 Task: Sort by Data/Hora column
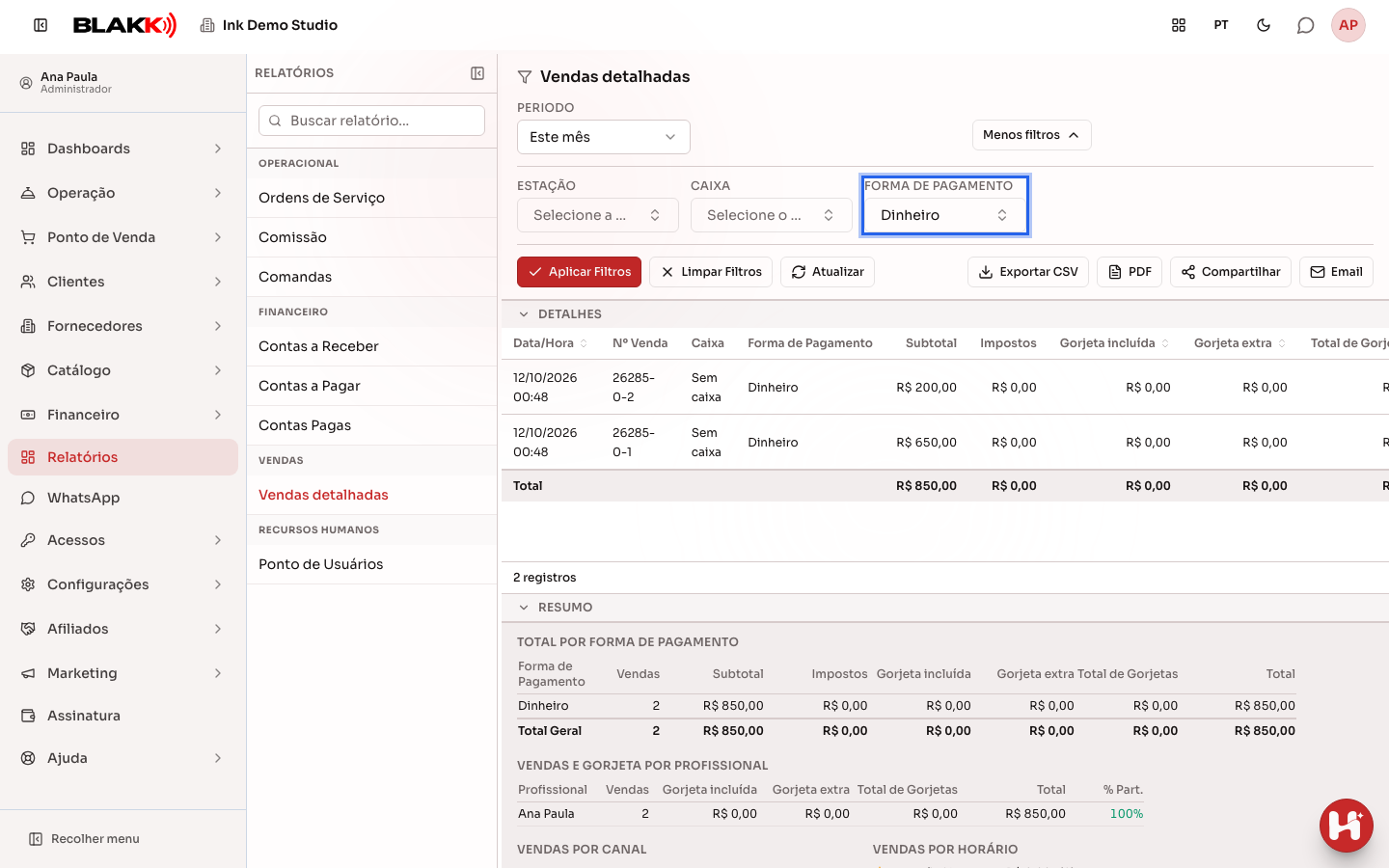pyautogui.click(x=550, y=343)
